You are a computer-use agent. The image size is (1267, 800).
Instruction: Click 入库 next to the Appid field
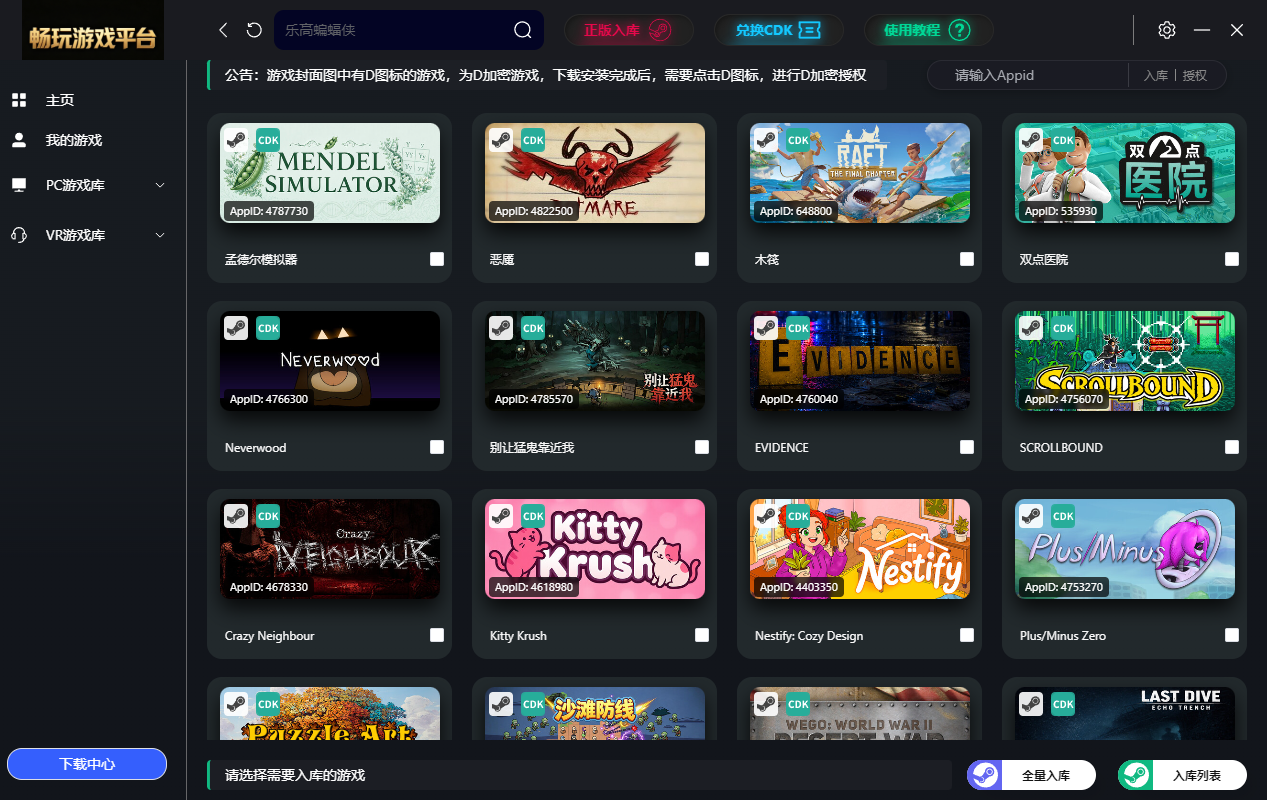1156,75
